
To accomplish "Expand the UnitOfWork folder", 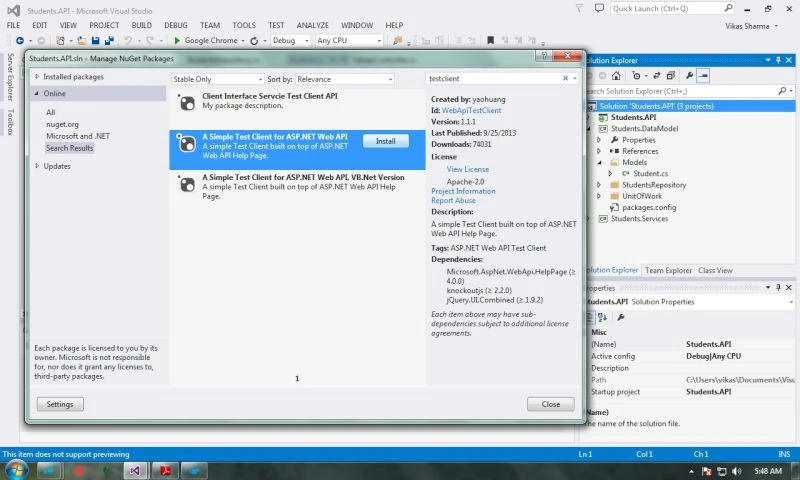I will (599, 196).
